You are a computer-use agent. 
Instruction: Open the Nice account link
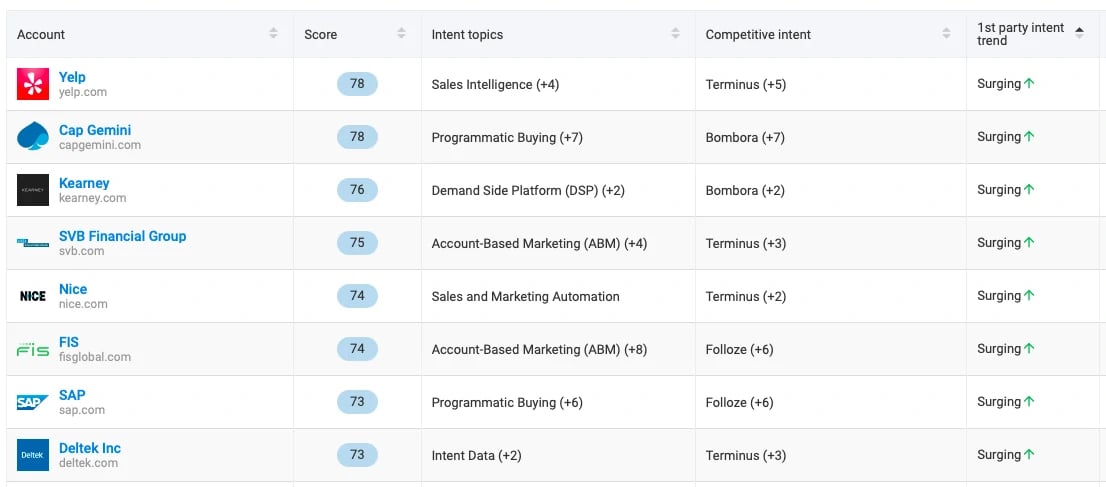[73, 289]
